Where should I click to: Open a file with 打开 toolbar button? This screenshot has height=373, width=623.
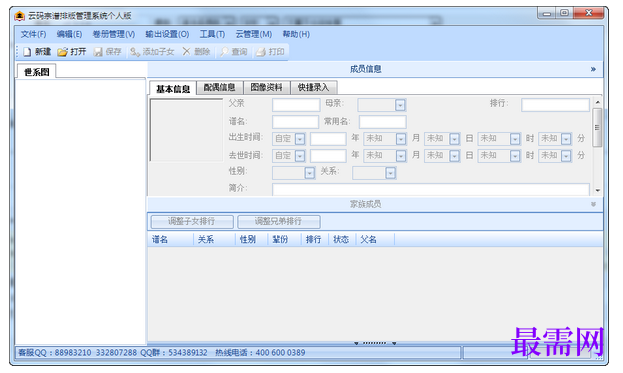click(x=72, y=52)
